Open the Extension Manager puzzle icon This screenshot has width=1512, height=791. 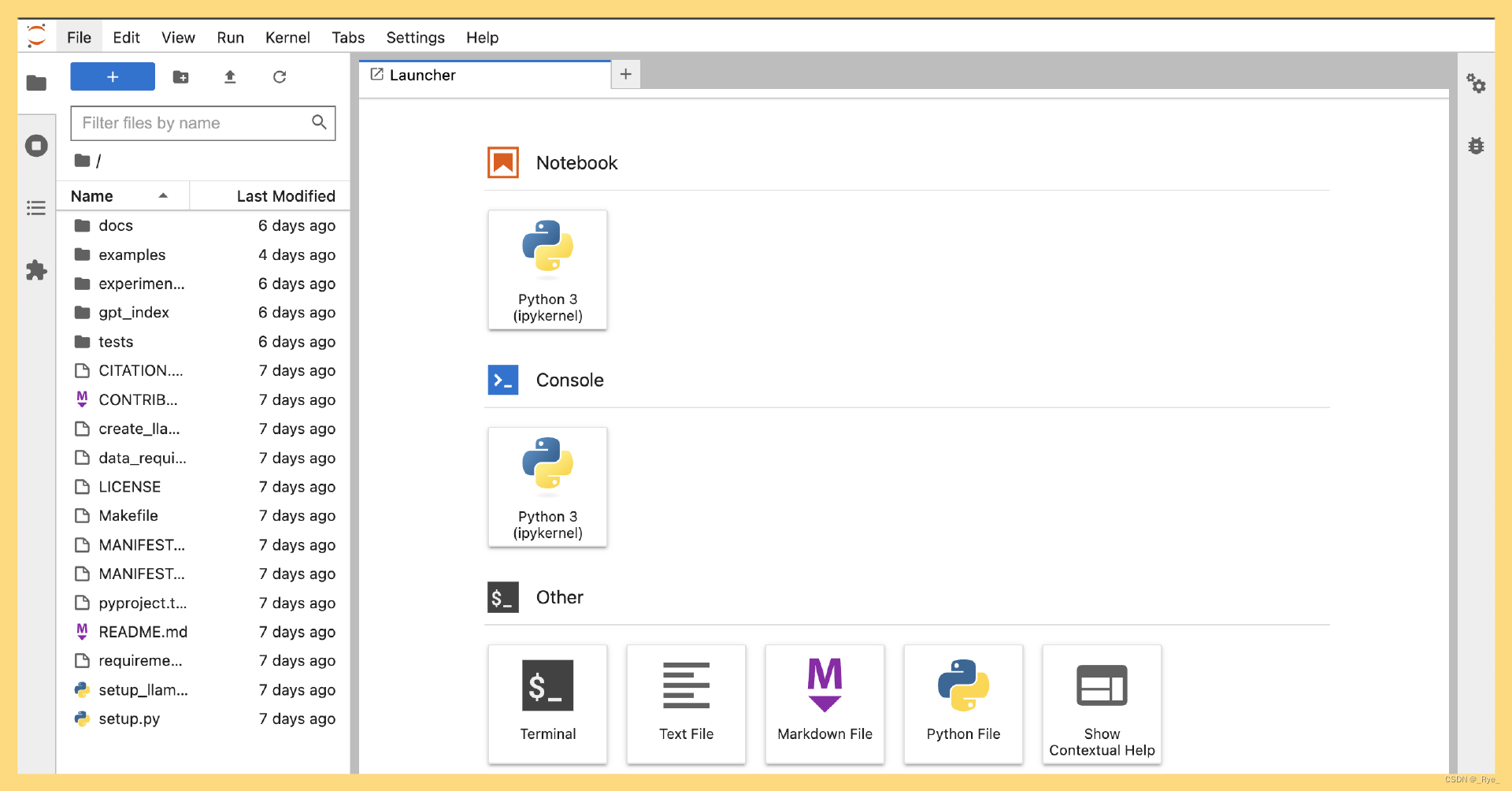36,270
